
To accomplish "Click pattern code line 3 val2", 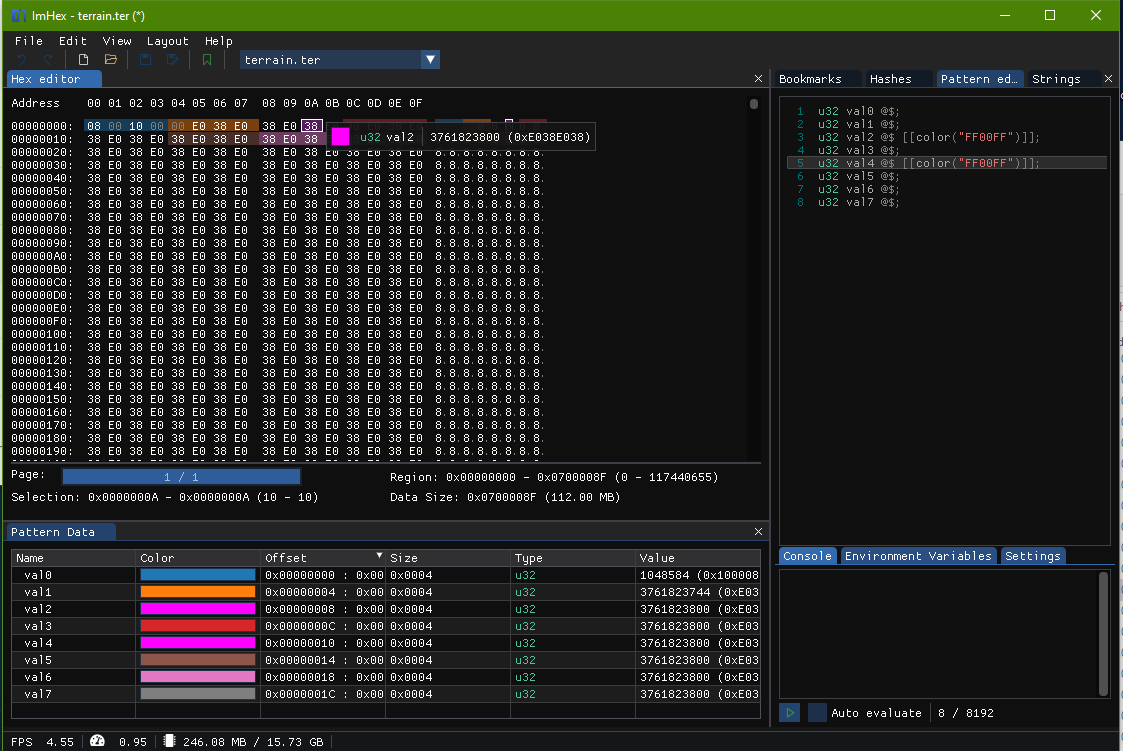I will (928, 137).
